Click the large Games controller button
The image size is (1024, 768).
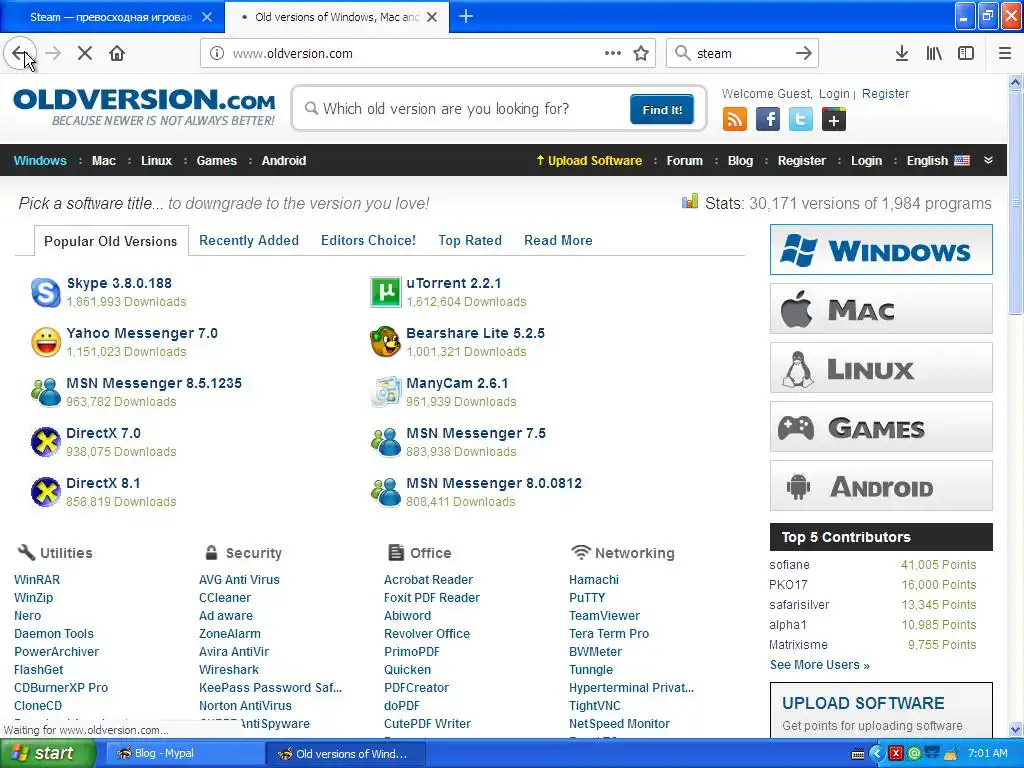click(x=881, y=427)
